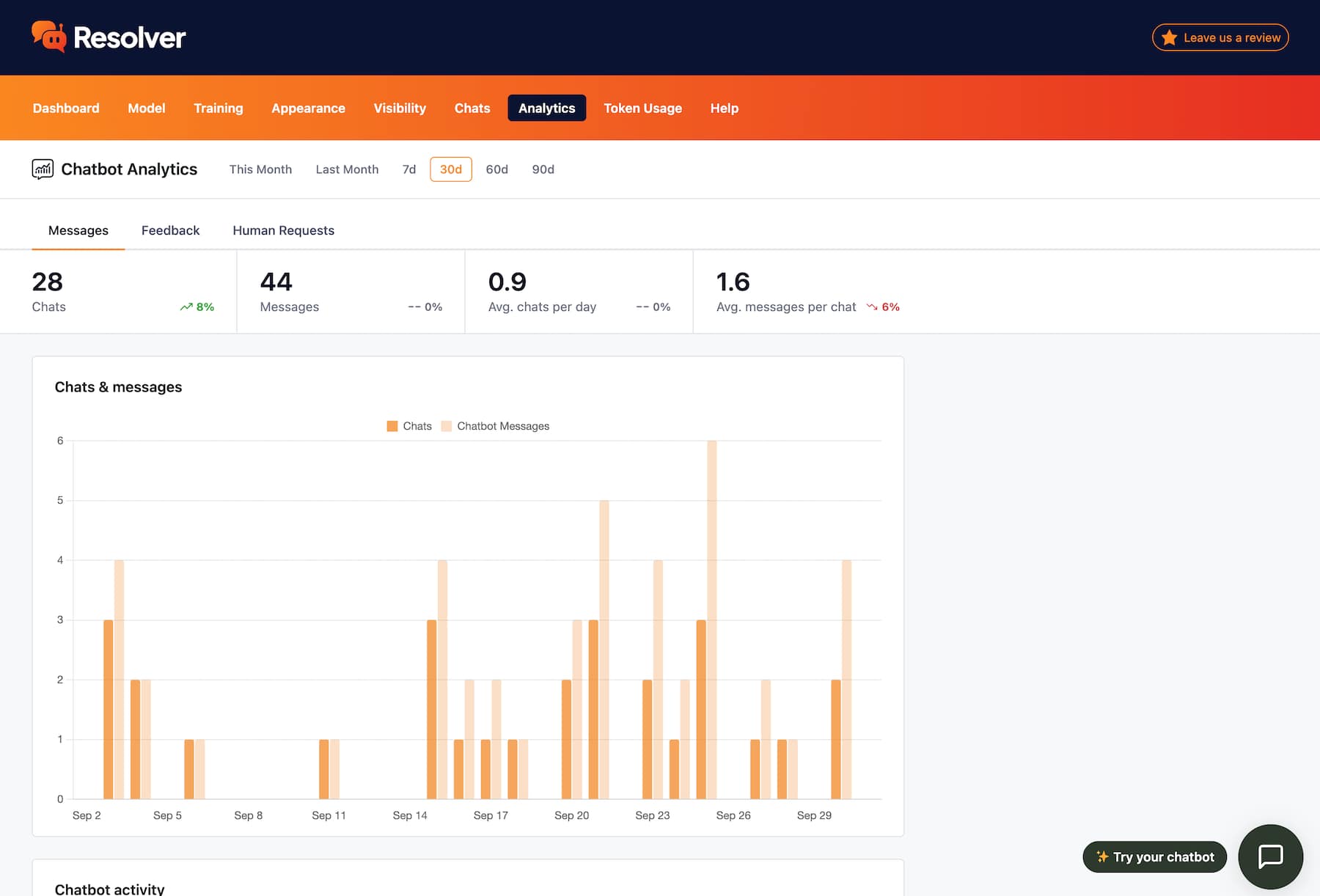Click the 1.6 Avg. messages per chat value
Screen dimensions: 1320x896
pyautogui.click(x=733, y=282)
